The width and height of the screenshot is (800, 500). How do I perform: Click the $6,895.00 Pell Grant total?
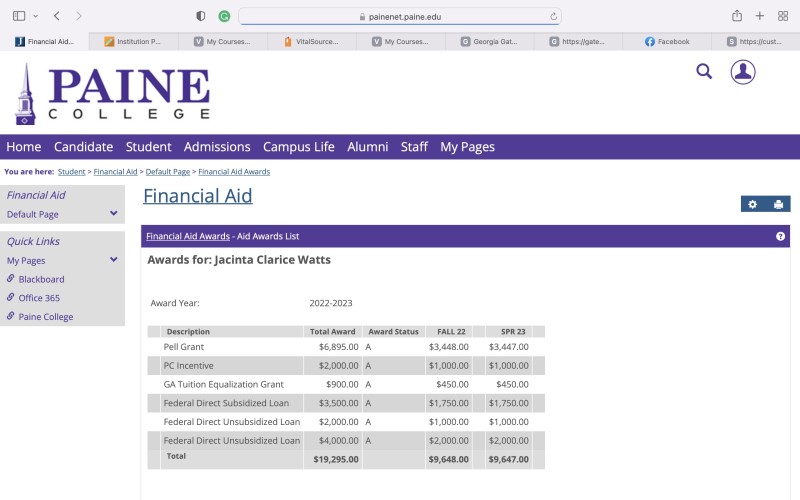tap(339, 347)
